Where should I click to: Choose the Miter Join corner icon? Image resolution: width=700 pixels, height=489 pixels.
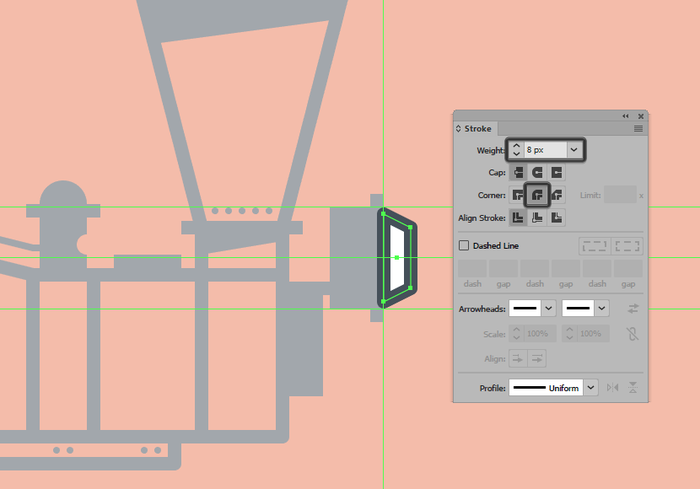[x=518, y=194]
